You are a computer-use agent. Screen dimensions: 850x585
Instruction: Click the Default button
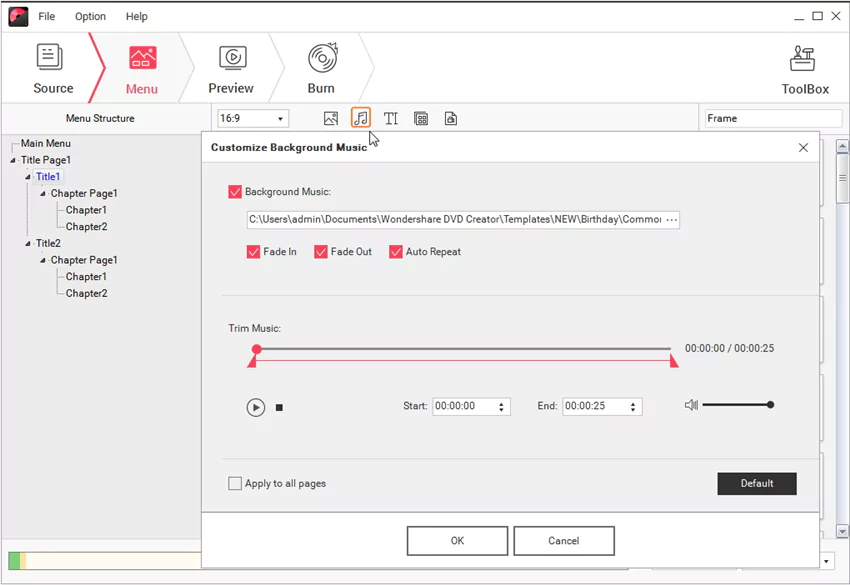click(x=757, y=483)
